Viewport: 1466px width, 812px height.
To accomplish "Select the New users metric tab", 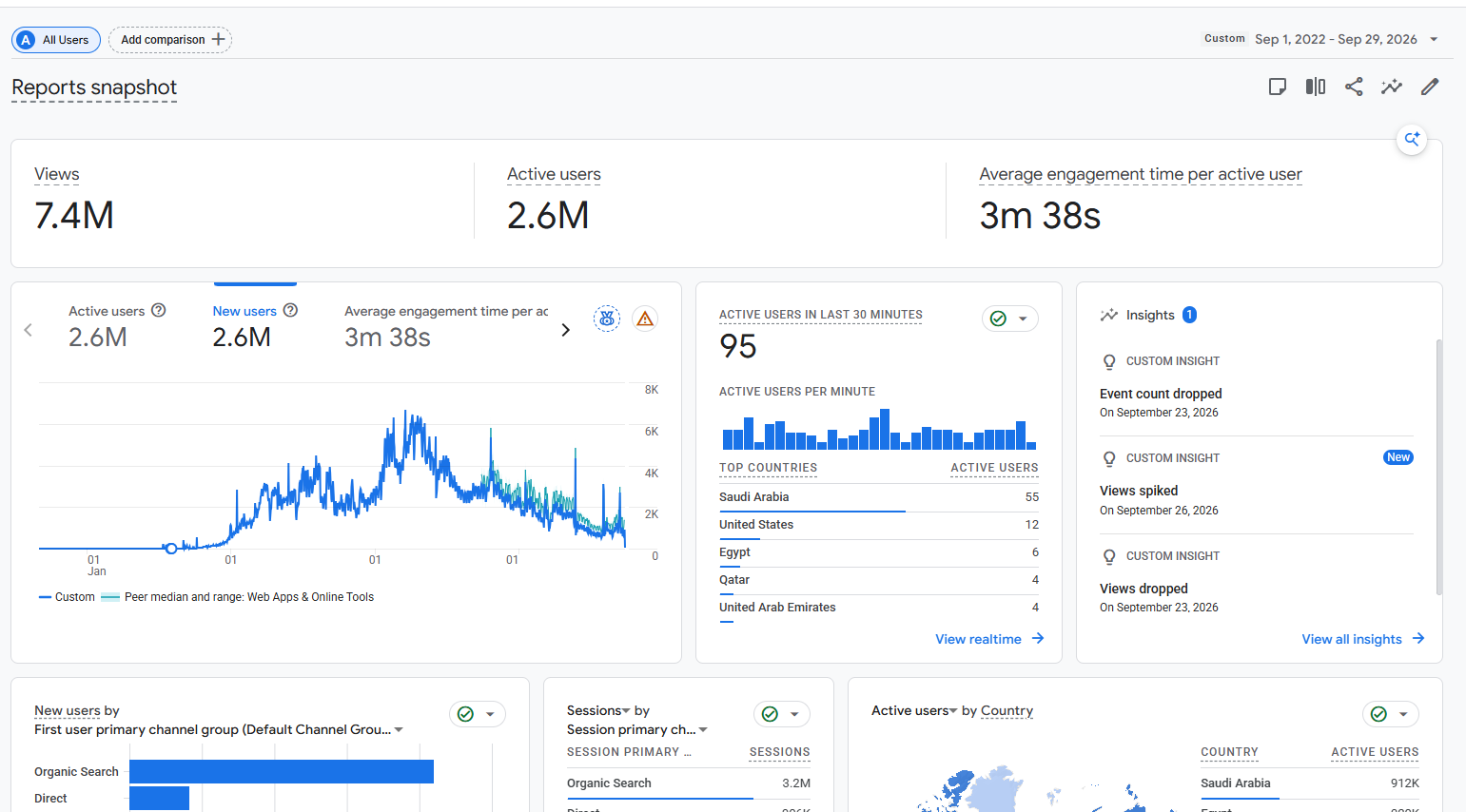I will coord(255,327).
